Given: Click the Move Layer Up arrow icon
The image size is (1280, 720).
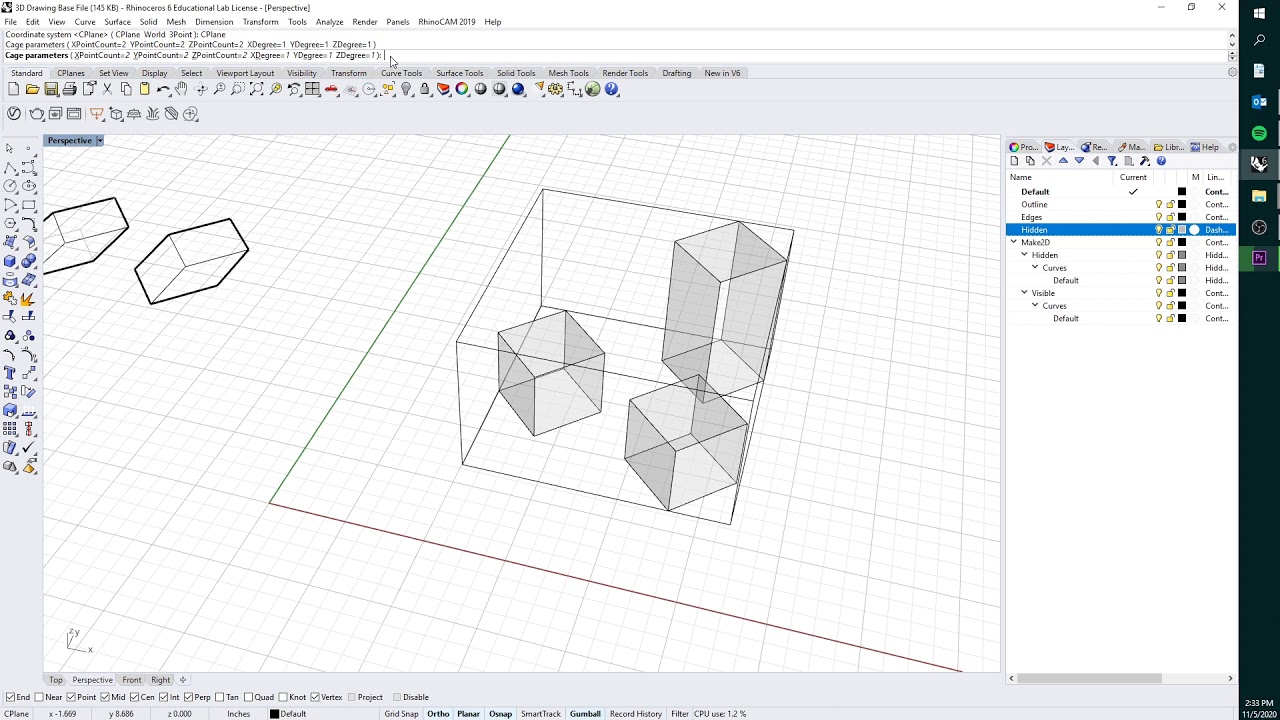Looking at the screenshot, I should tap(1063, 161).
